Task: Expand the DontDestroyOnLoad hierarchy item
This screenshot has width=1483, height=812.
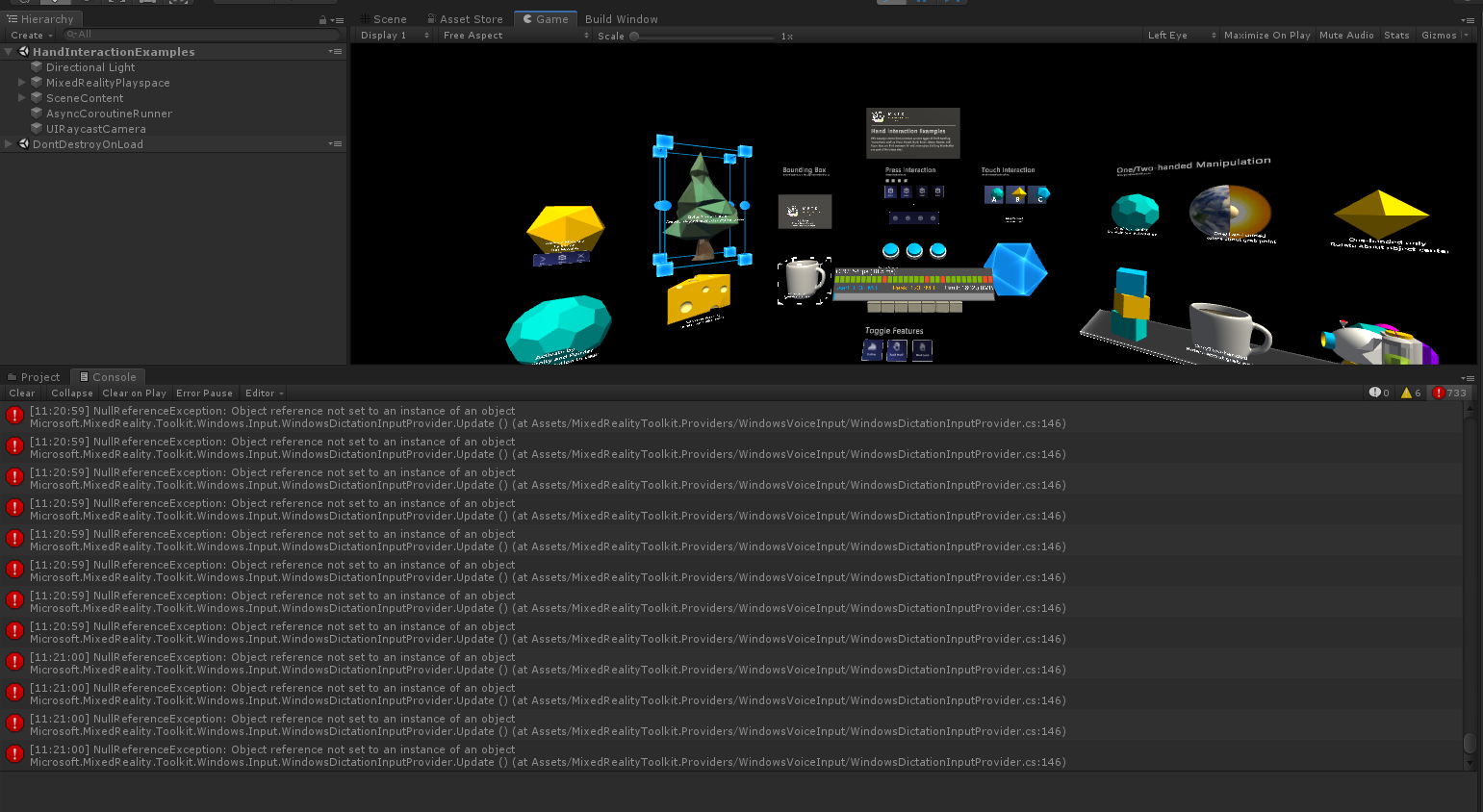Action: tap(8, 143)
